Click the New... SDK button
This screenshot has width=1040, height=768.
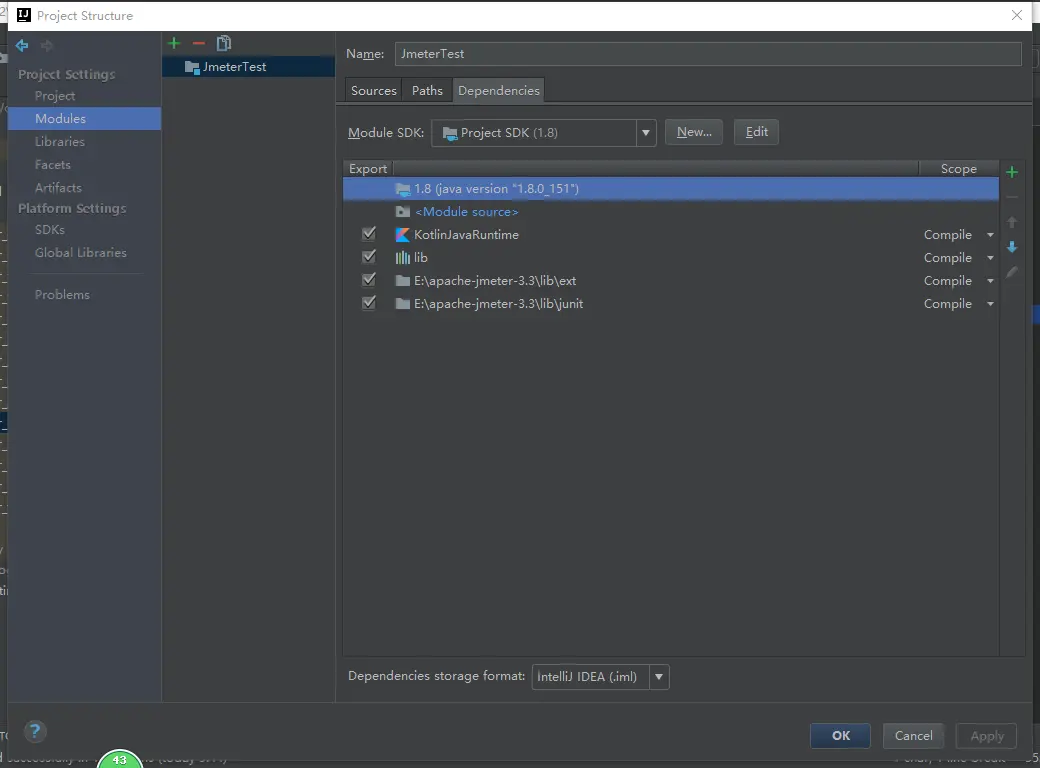[x=694, y=132]
